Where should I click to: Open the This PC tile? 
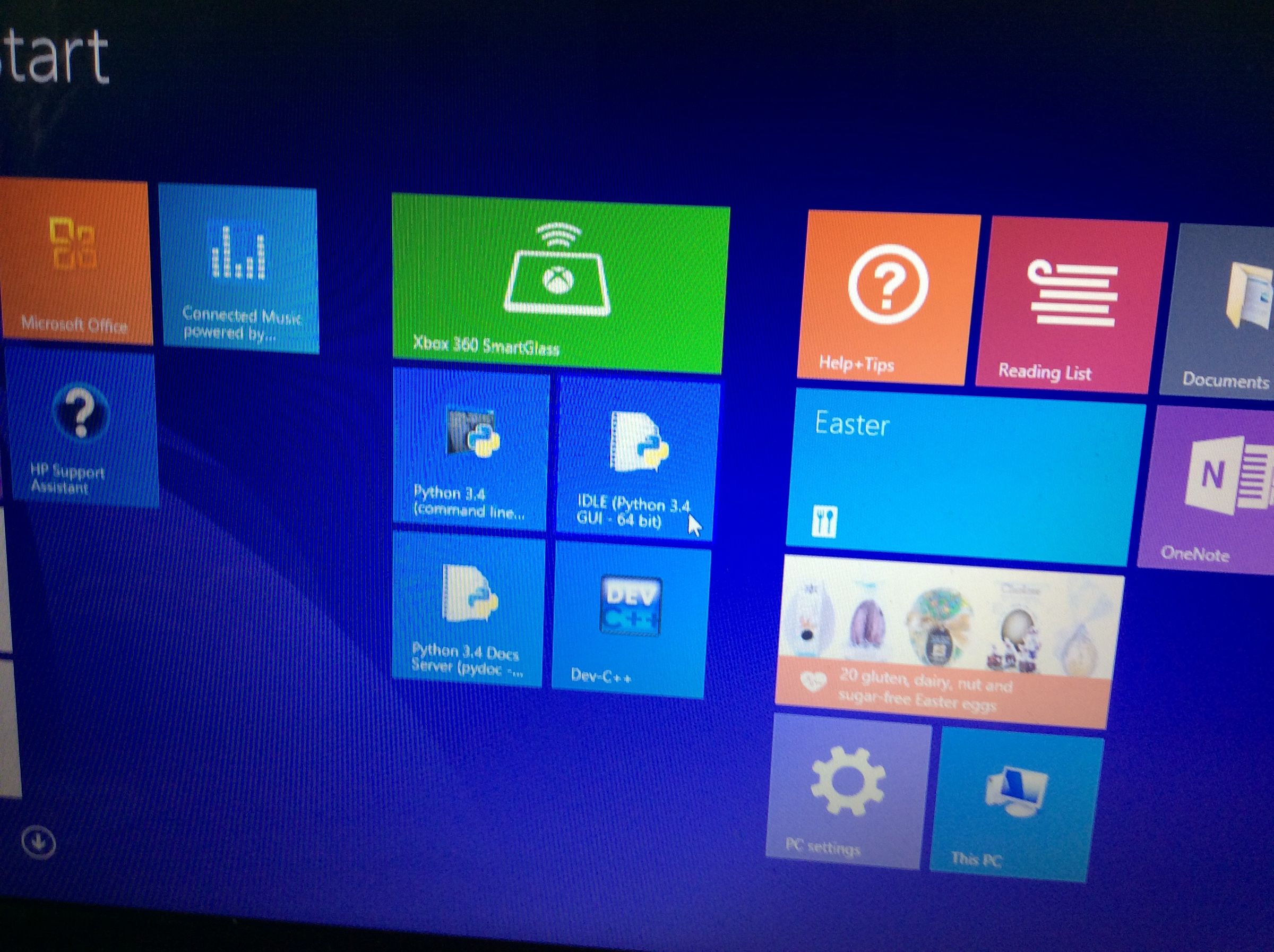(x=1016, y=804)
